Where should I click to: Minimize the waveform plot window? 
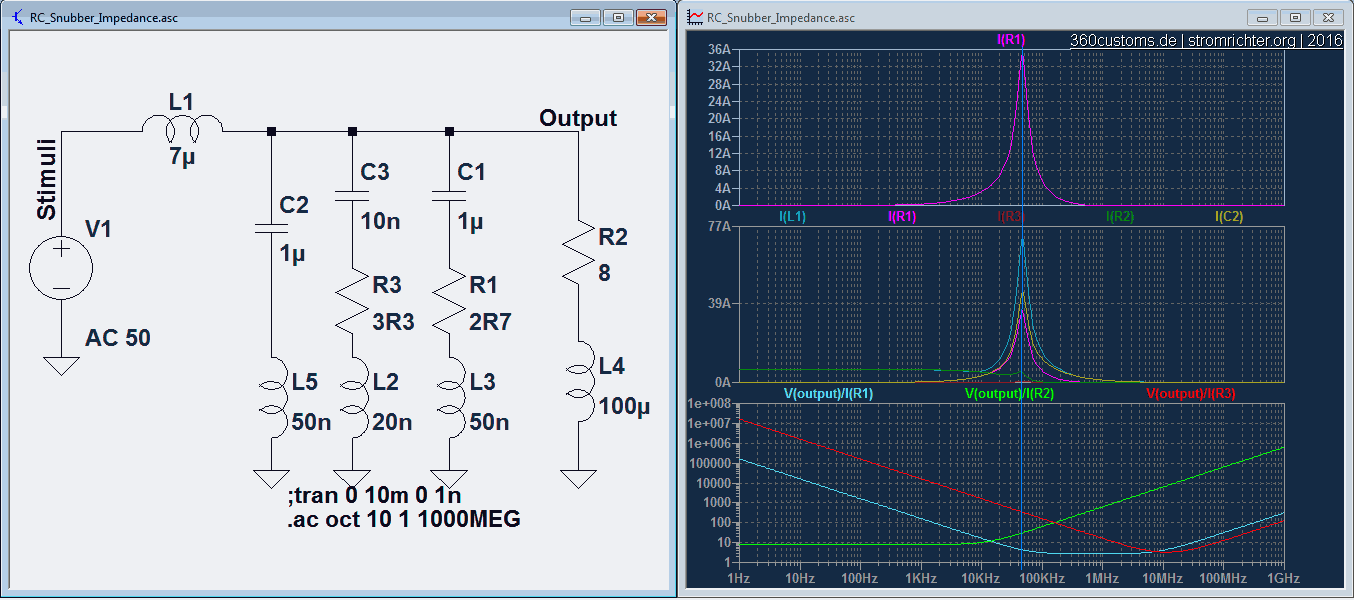(1263, 17)
